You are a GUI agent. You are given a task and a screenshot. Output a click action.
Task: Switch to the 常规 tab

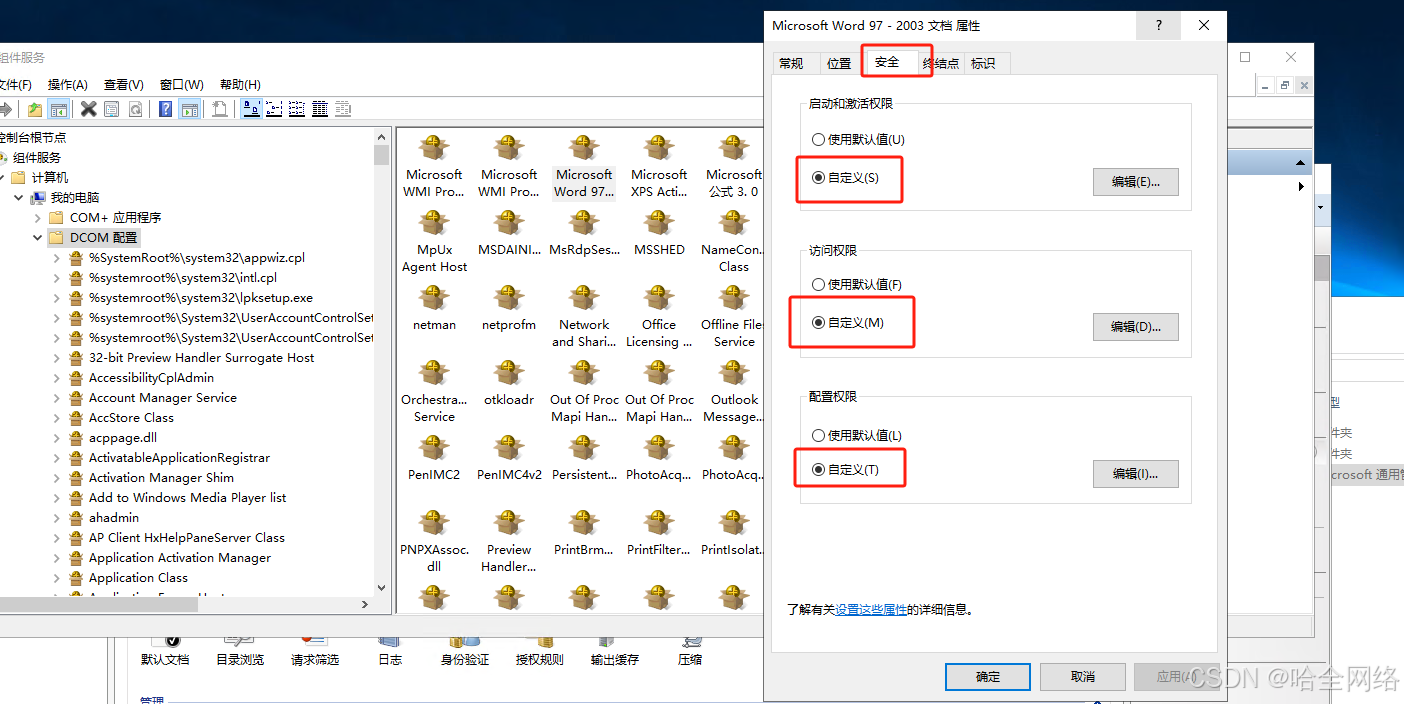[791, 63]
